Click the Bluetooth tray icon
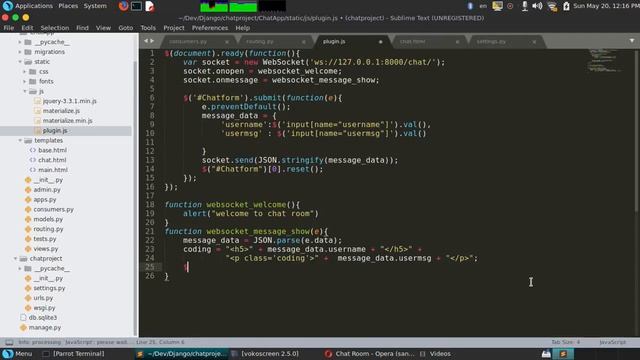The height and width of the screenshot is (360, 640). [470, 6]
